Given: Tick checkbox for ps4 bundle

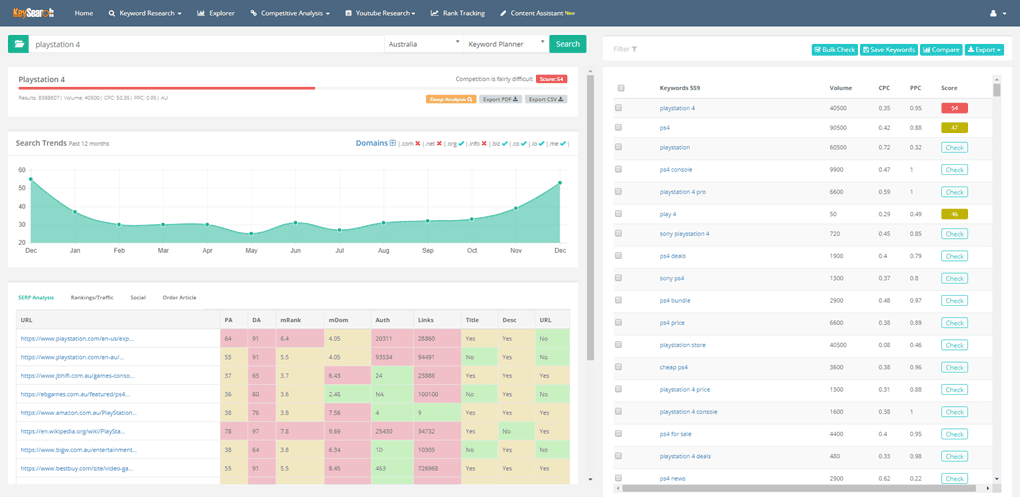Looking at the screenshot, I should coord(618,301).
